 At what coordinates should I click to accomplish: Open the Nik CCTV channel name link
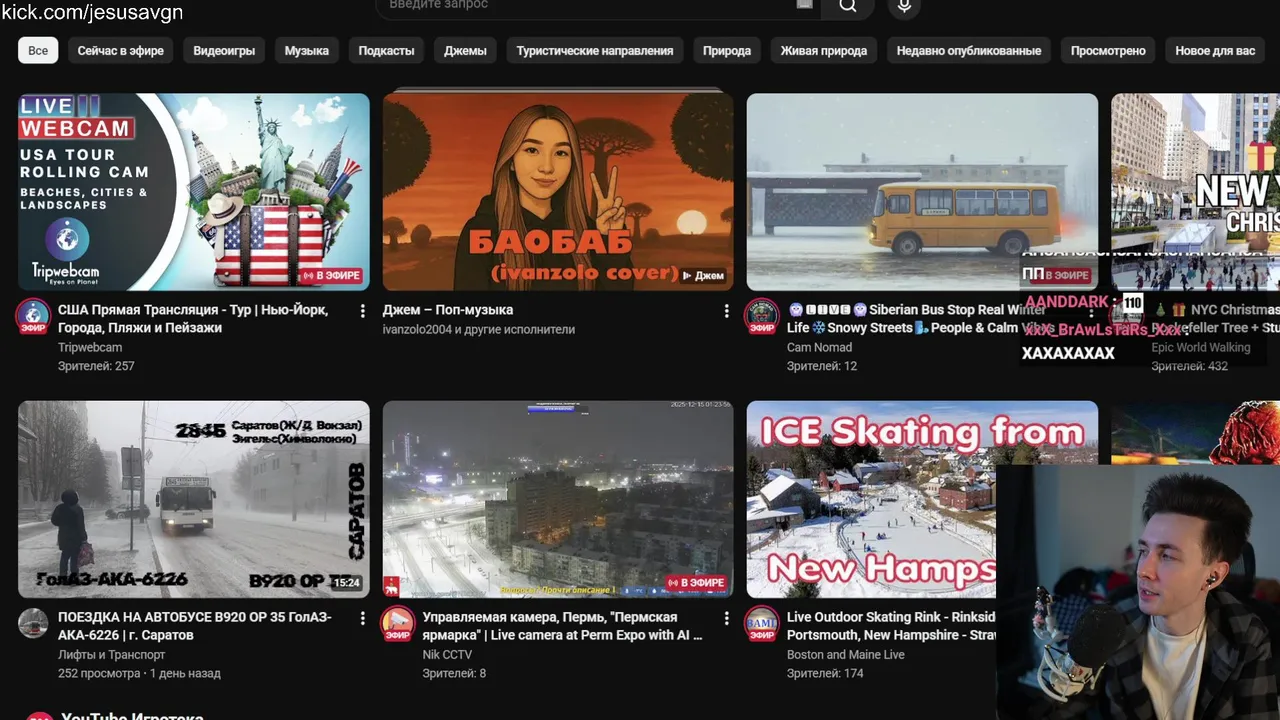coord(447,655)
